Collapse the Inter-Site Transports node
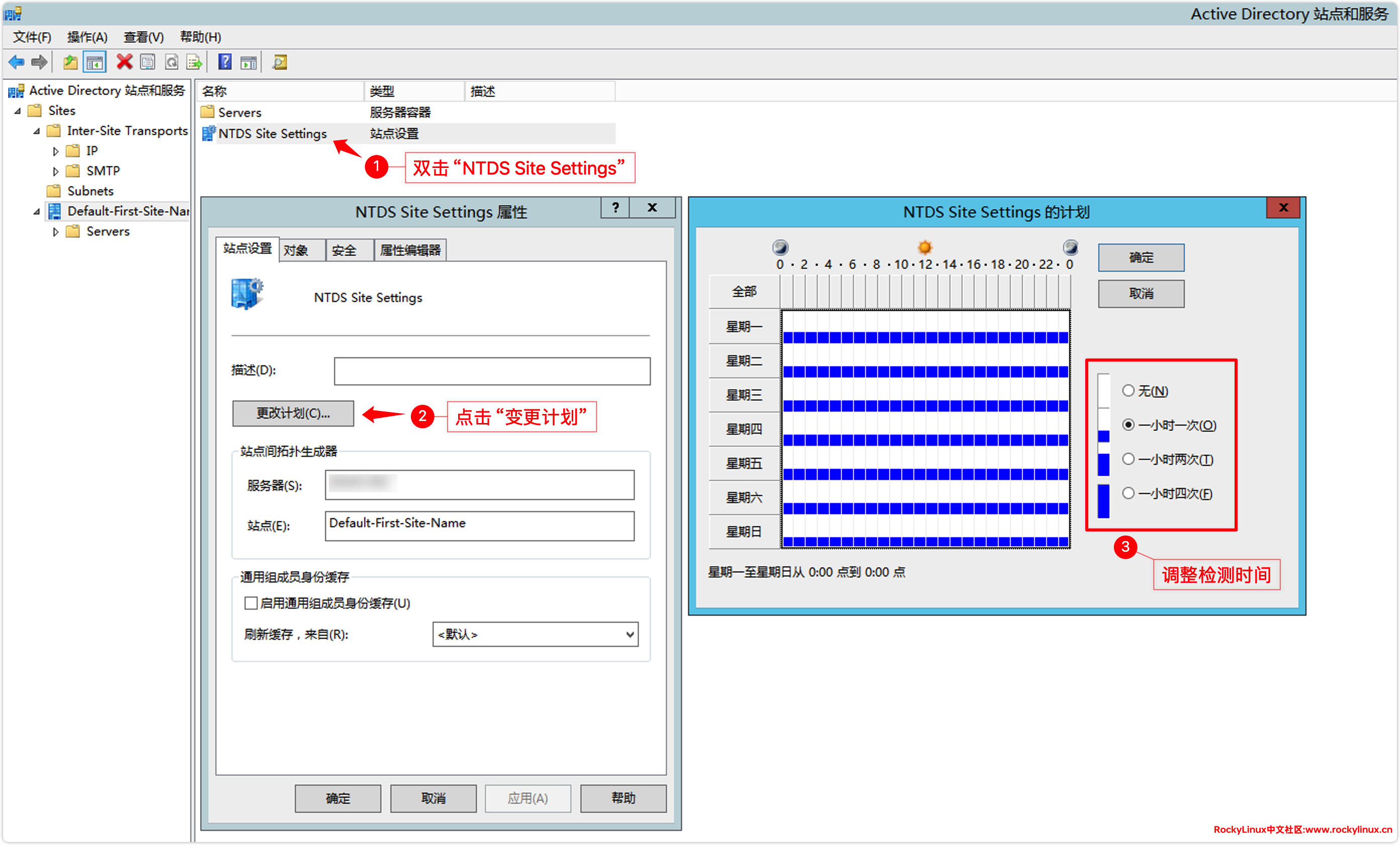 (36, 131)
